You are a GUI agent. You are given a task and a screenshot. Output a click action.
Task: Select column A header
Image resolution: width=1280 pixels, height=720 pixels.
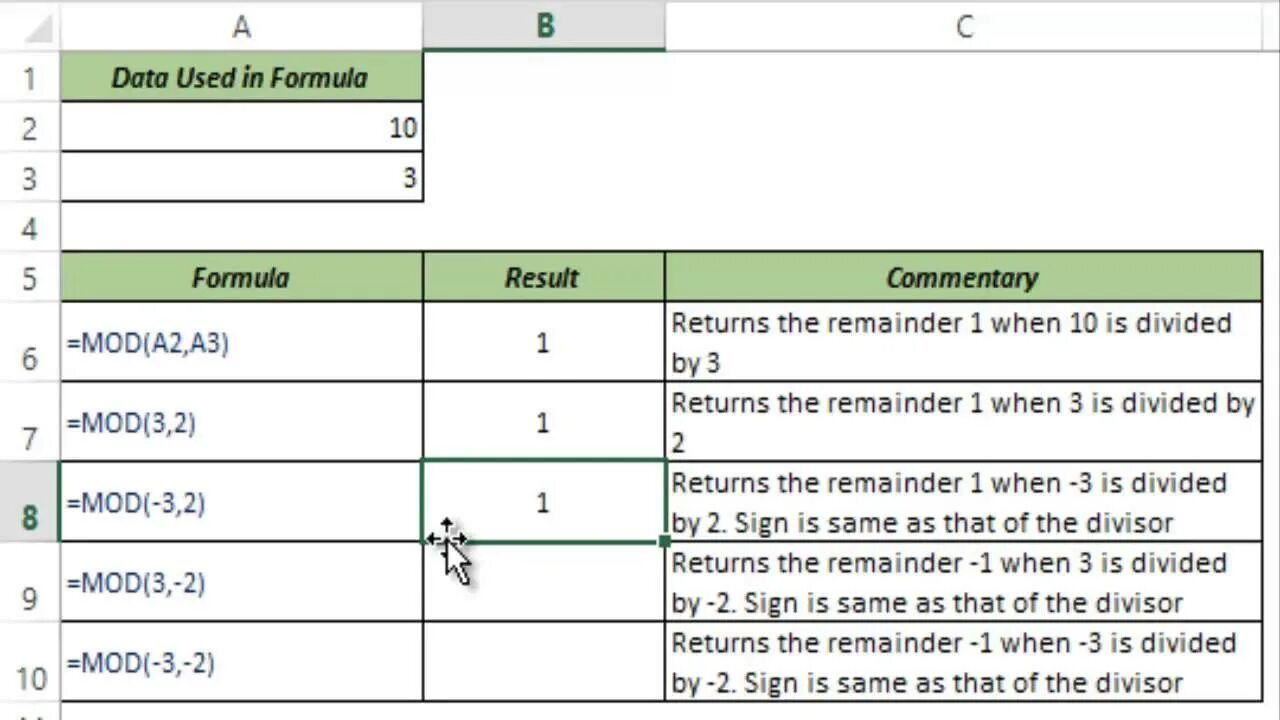(x=241, y=26)
